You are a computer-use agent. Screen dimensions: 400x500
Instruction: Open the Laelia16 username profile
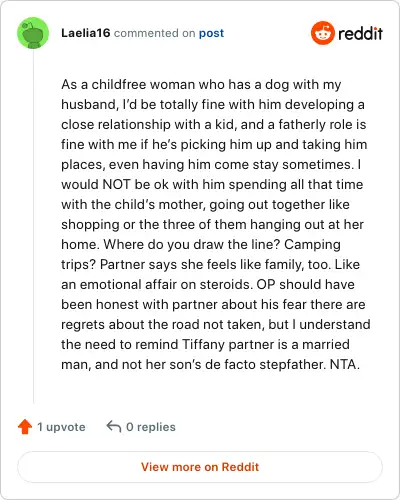[86, 33]
